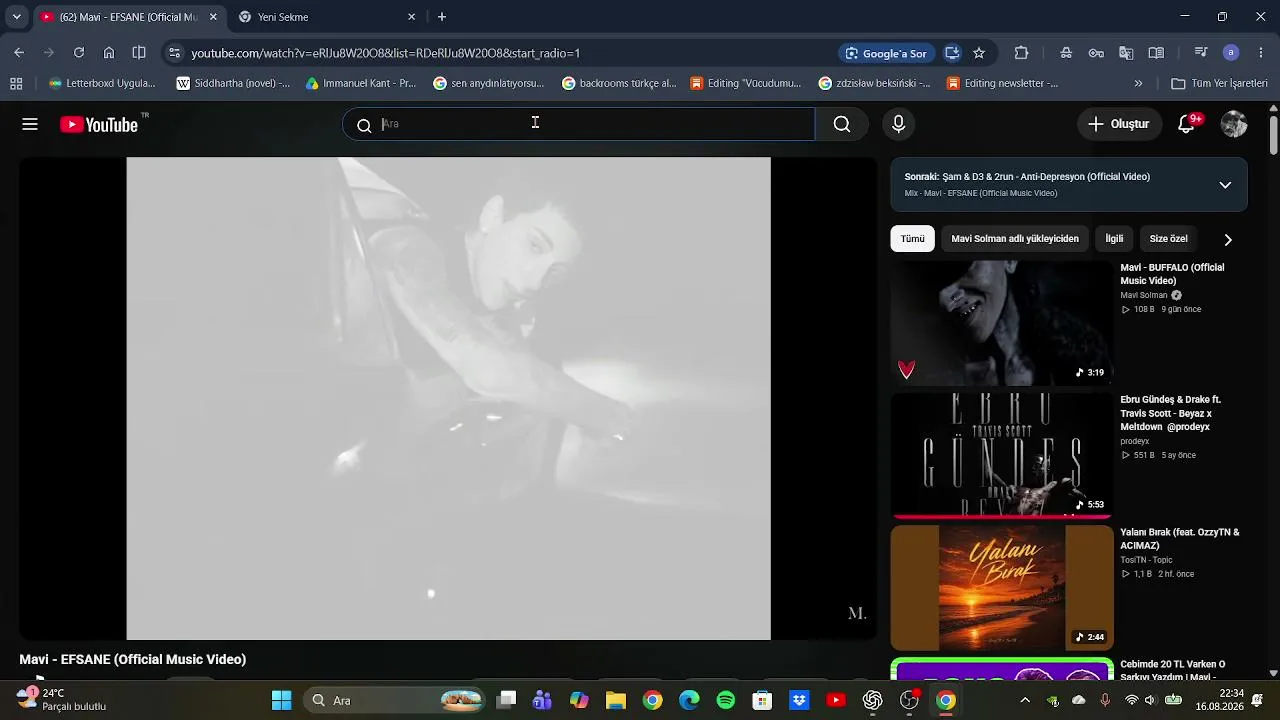Open YouTube account avatar menu
The height and width of the screenshot is (720, 1280).
point(1234,124)
